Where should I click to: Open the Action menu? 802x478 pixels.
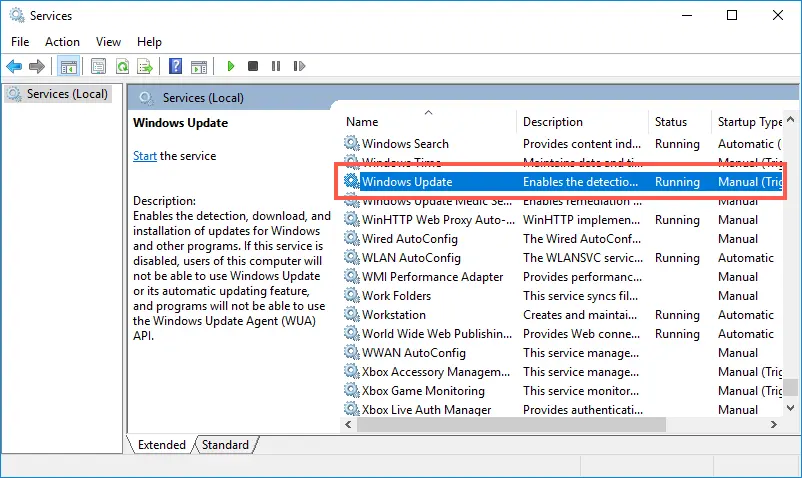(62, 42)
